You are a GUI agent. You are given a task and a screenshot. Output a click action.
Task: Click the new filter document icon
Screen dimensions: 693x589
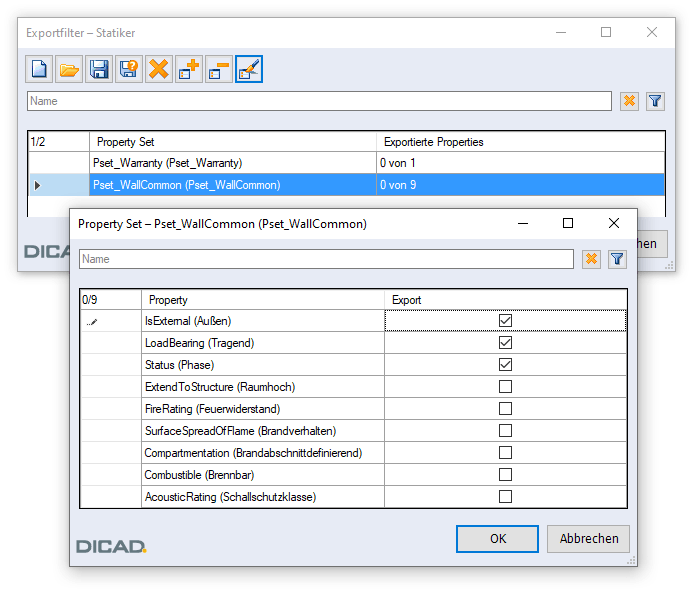(x=40, y=69)
